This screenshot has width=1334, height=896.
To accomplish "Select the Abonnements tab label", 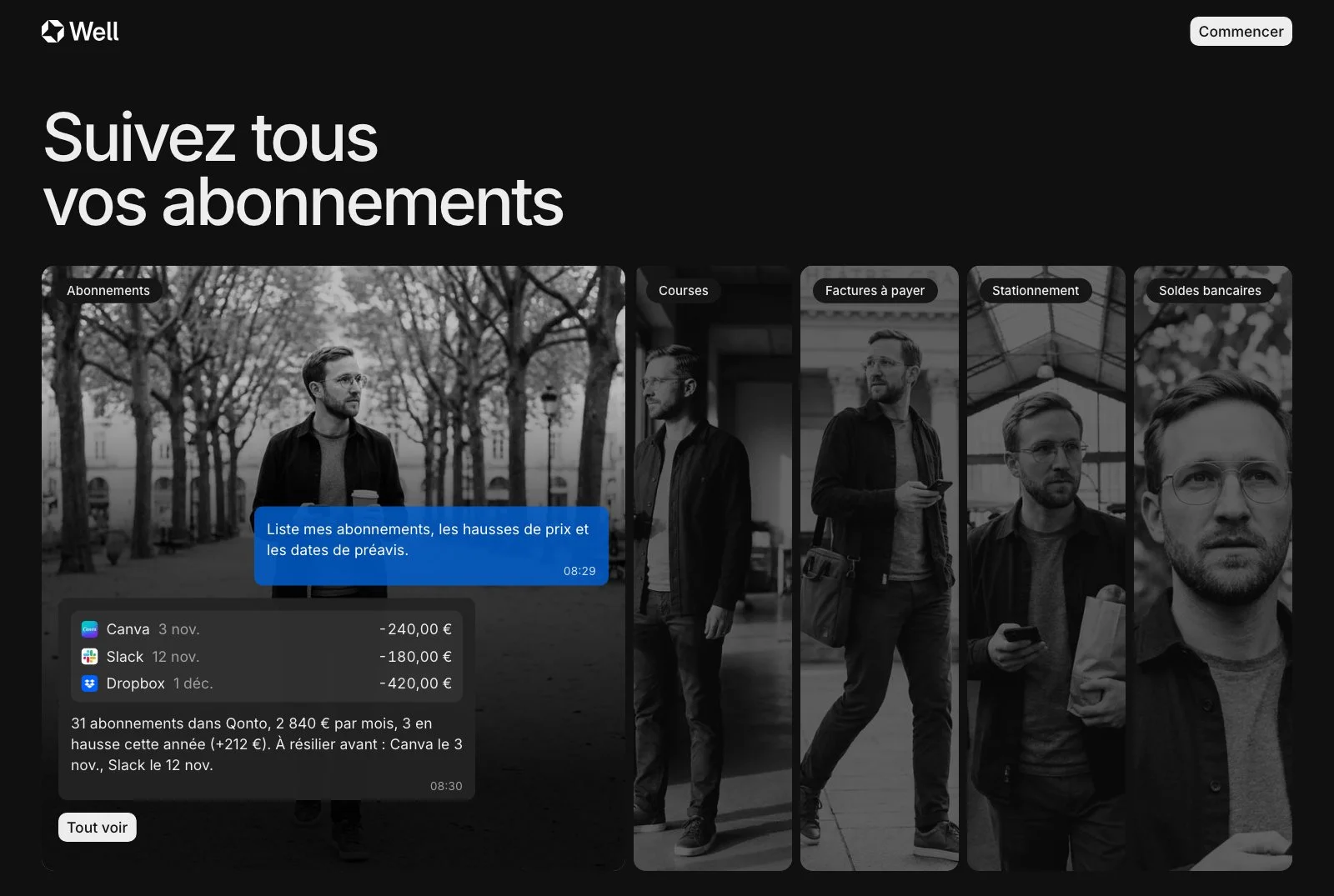I will coord(108,291).
